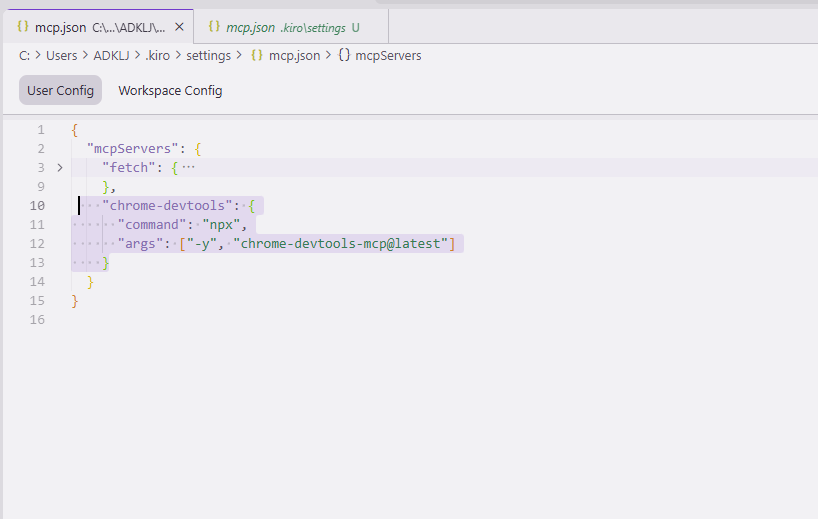Select the Workspace Config button
818x519 pixels.
[170, 90]
